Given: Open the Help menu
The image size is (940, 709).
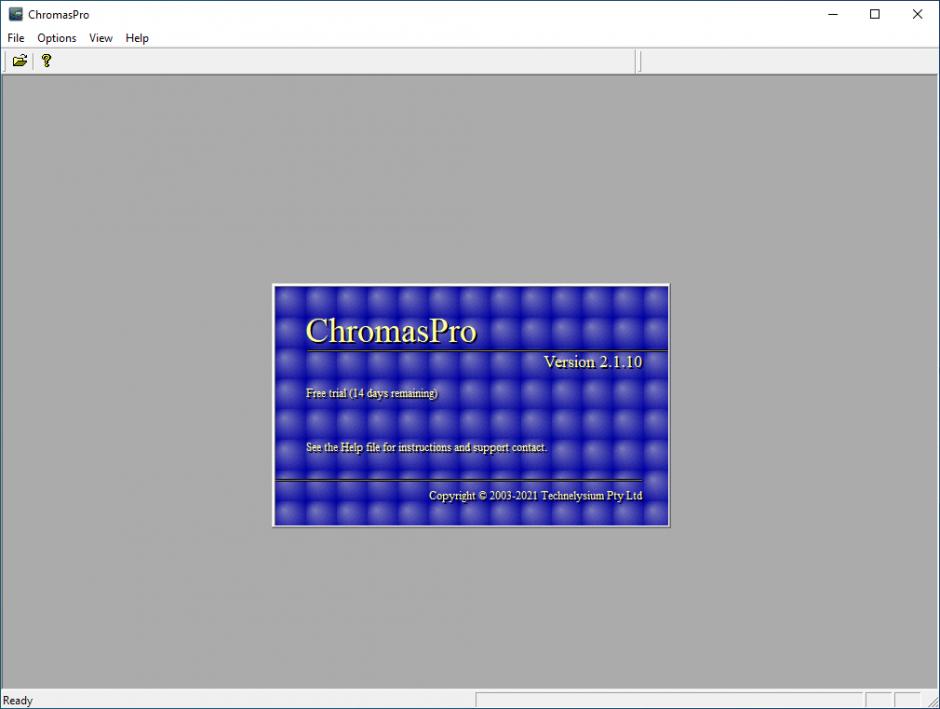Looking at the screenshot, I should coord(137,38).
